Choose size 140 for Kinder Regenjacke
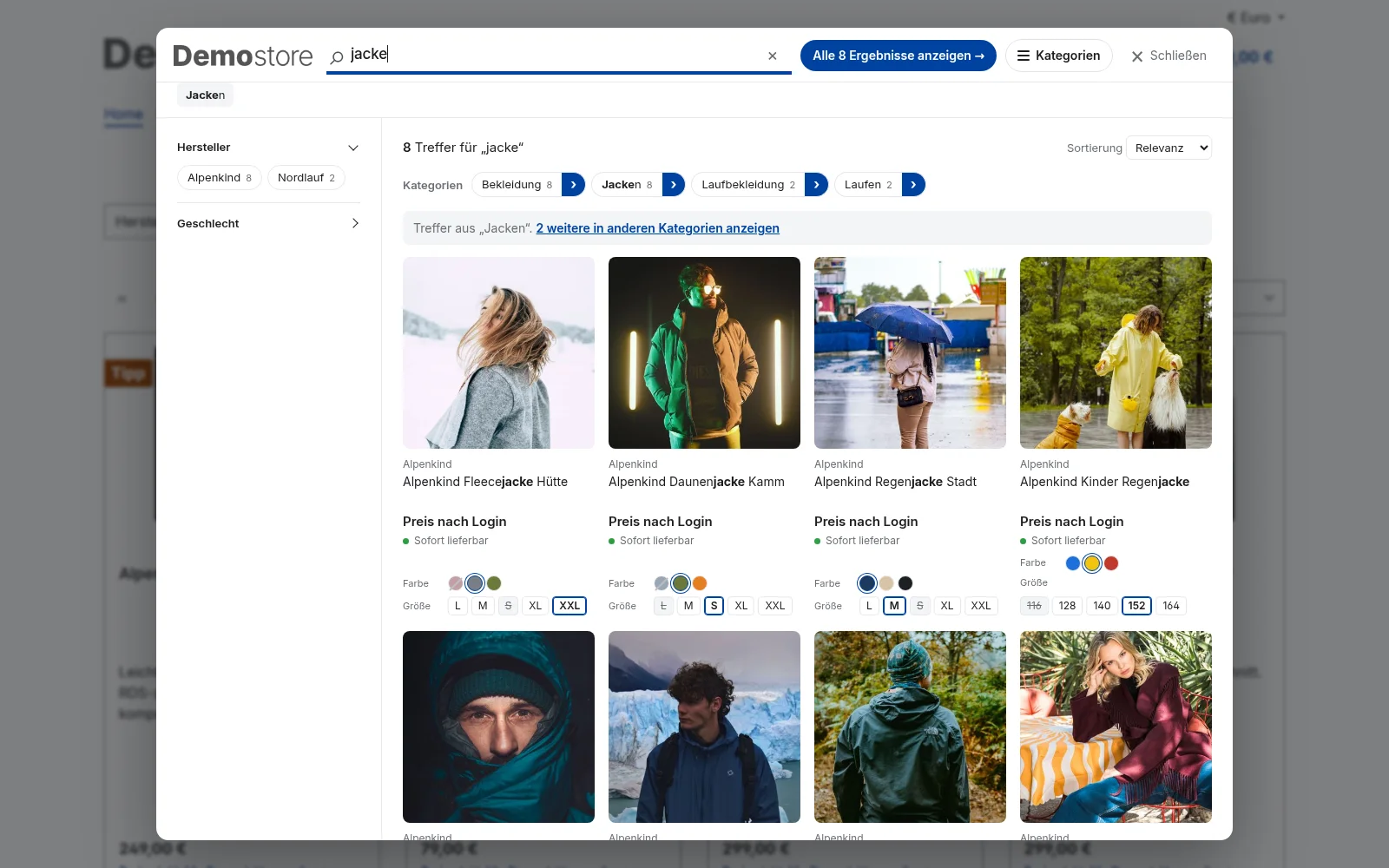 (x=1102, y=606)
